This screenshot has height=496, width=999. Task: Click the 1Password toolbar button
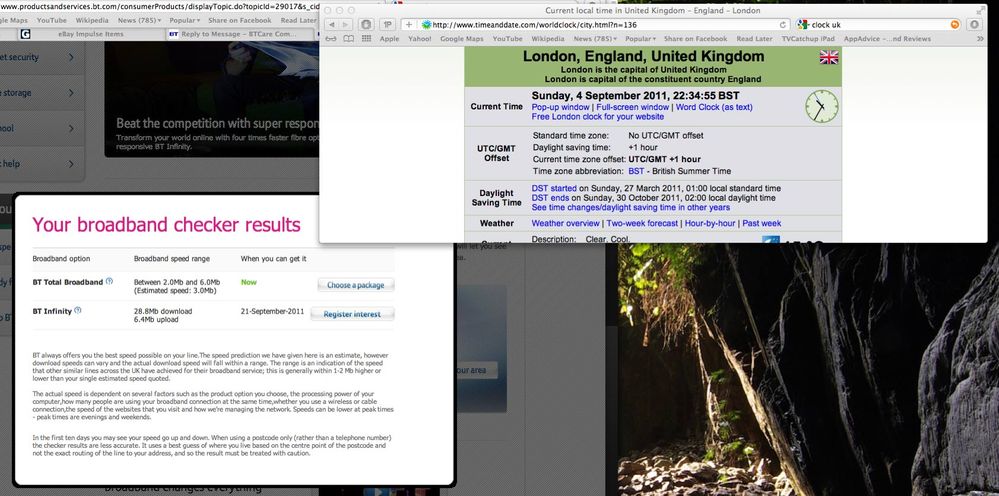[x=386, y=24]
